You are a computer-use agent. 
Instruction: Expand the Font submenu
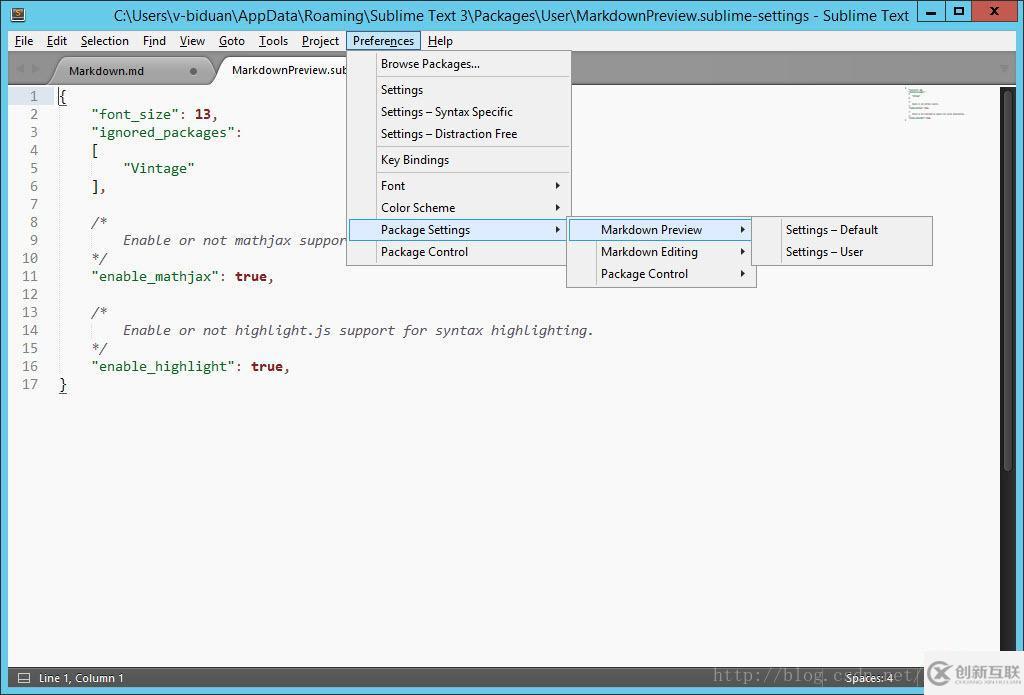(460, 186)
